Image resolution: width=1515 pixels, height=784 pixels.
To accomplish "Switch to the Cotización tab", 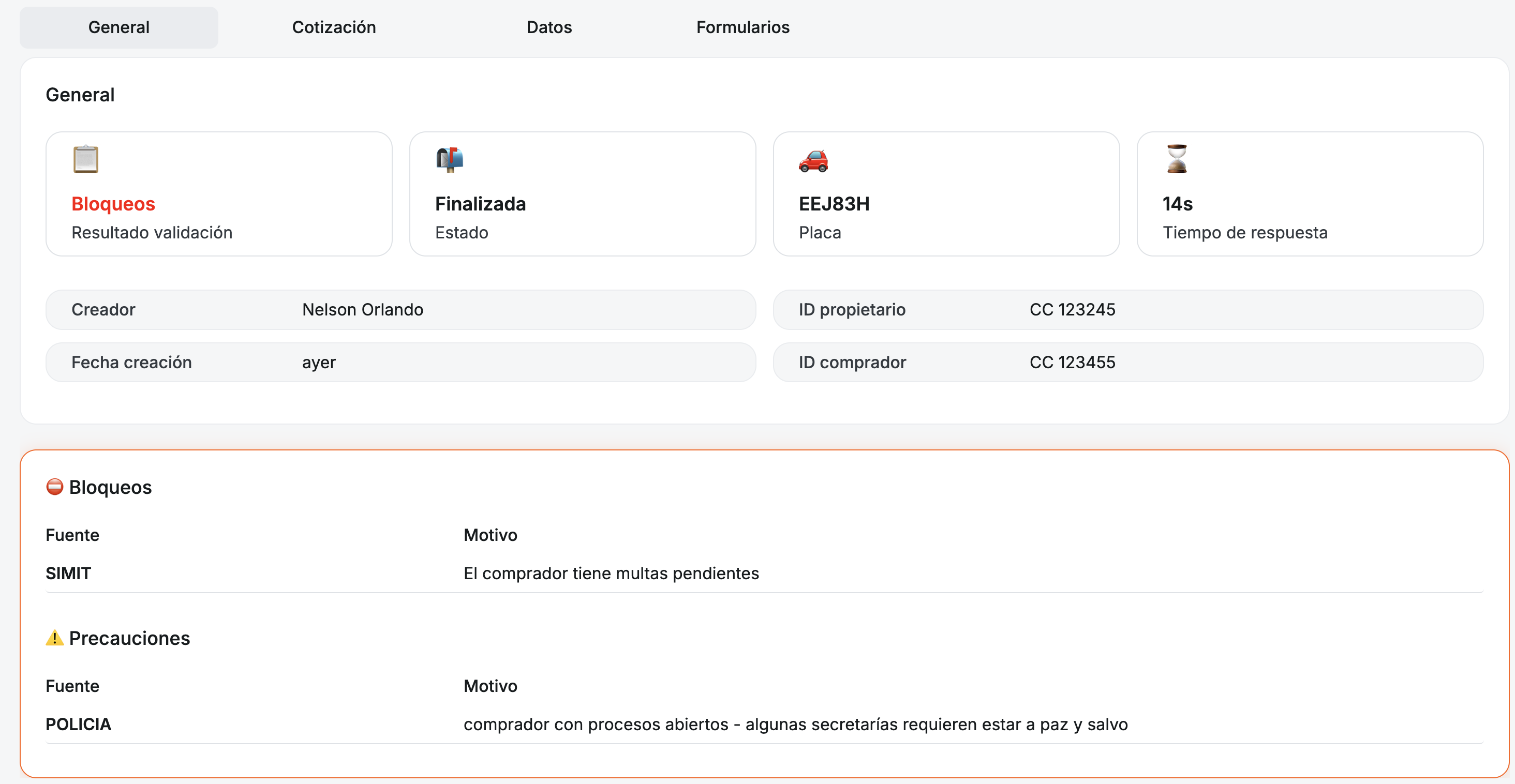I will (x=333, y=27).
